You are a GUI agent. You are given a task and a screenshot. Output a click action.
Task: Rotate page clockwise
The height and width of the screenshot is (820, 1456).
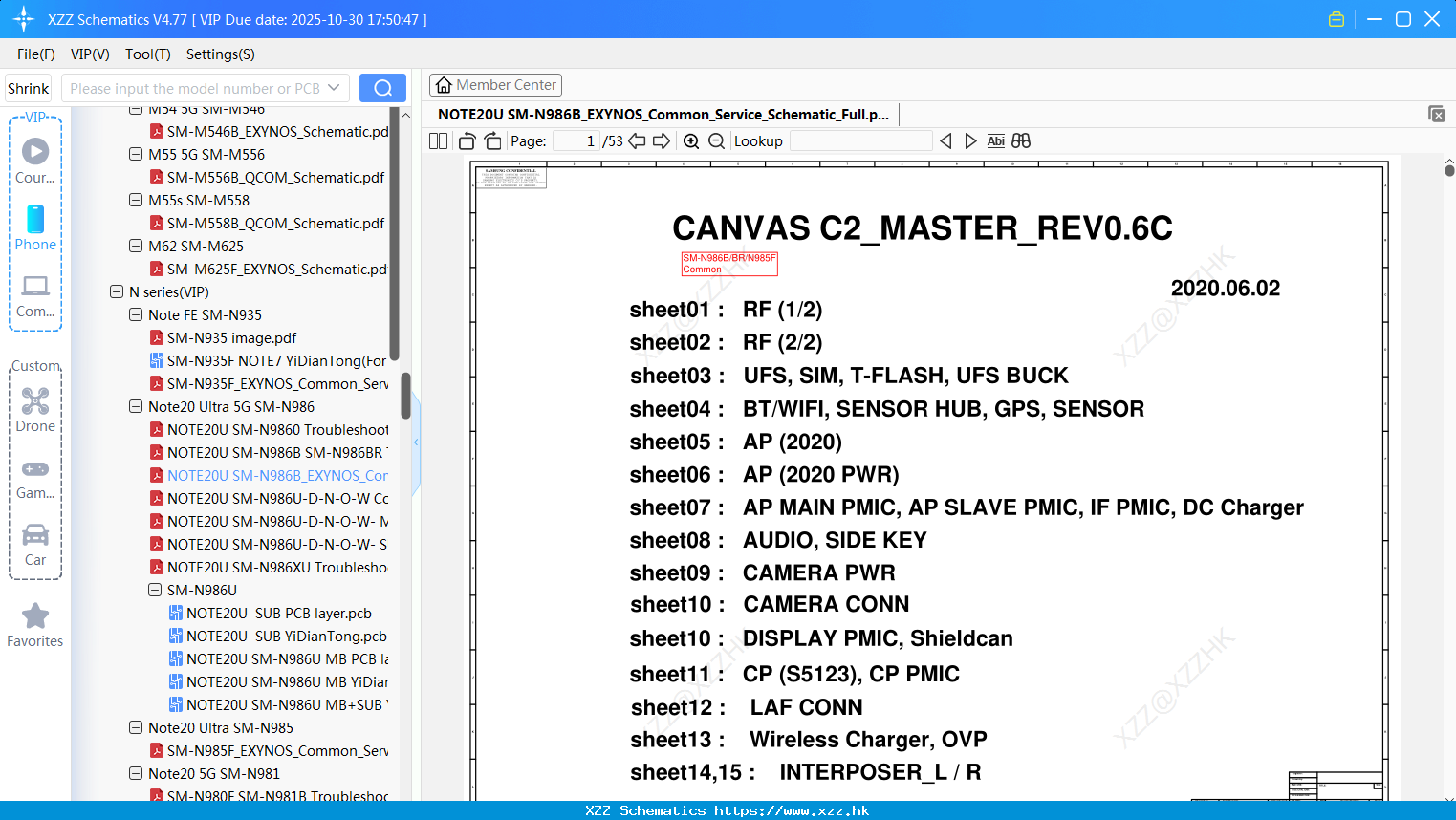pyautogui.click(x=492, y=141)
